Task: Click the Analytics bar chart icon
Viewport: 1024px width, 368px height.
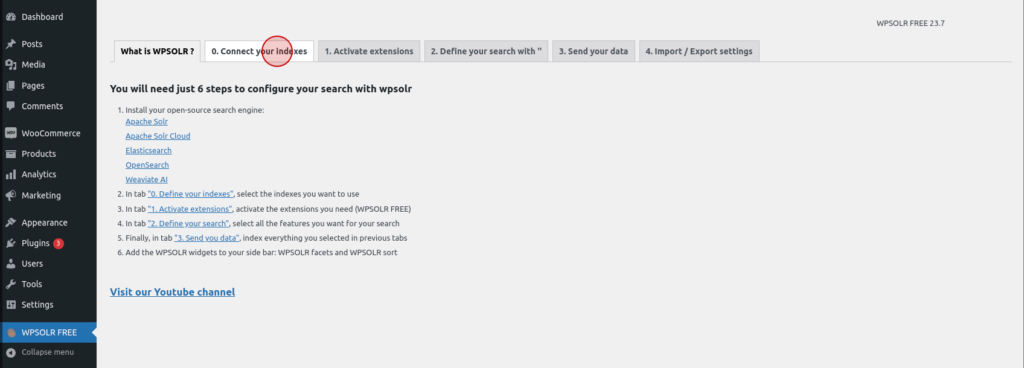Action: (x=10, y=174)
